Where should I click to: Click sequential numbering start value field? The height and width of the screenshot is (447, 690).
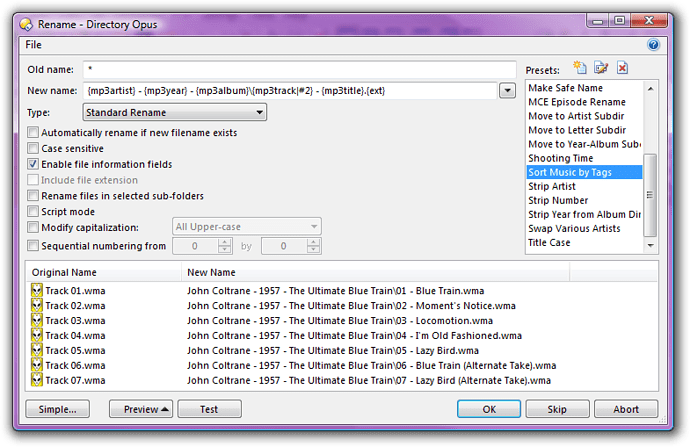click(x=195, y=246)
